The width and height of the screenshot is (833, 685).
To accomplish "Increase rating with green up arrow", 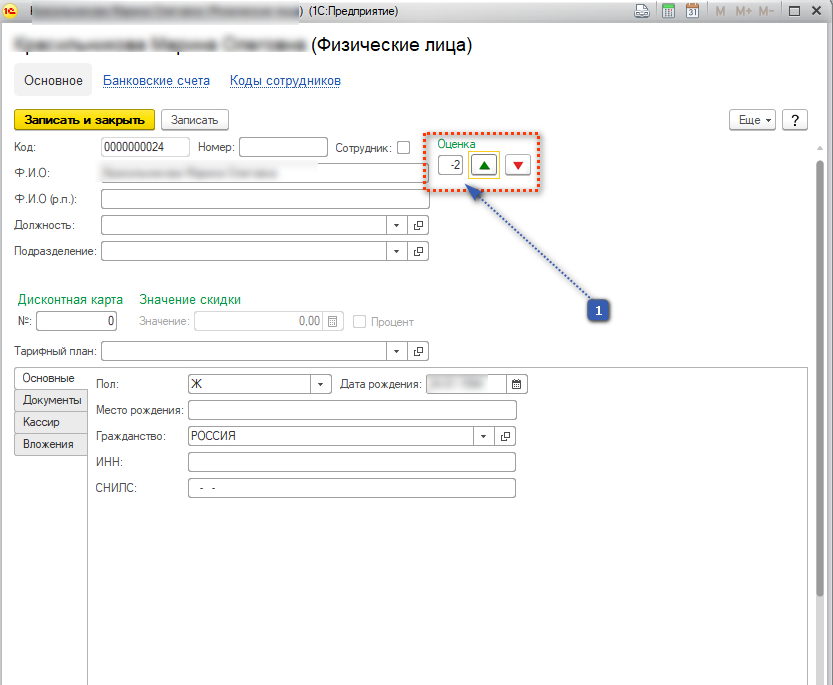I will pyautogui.click(x=483, y=165).
